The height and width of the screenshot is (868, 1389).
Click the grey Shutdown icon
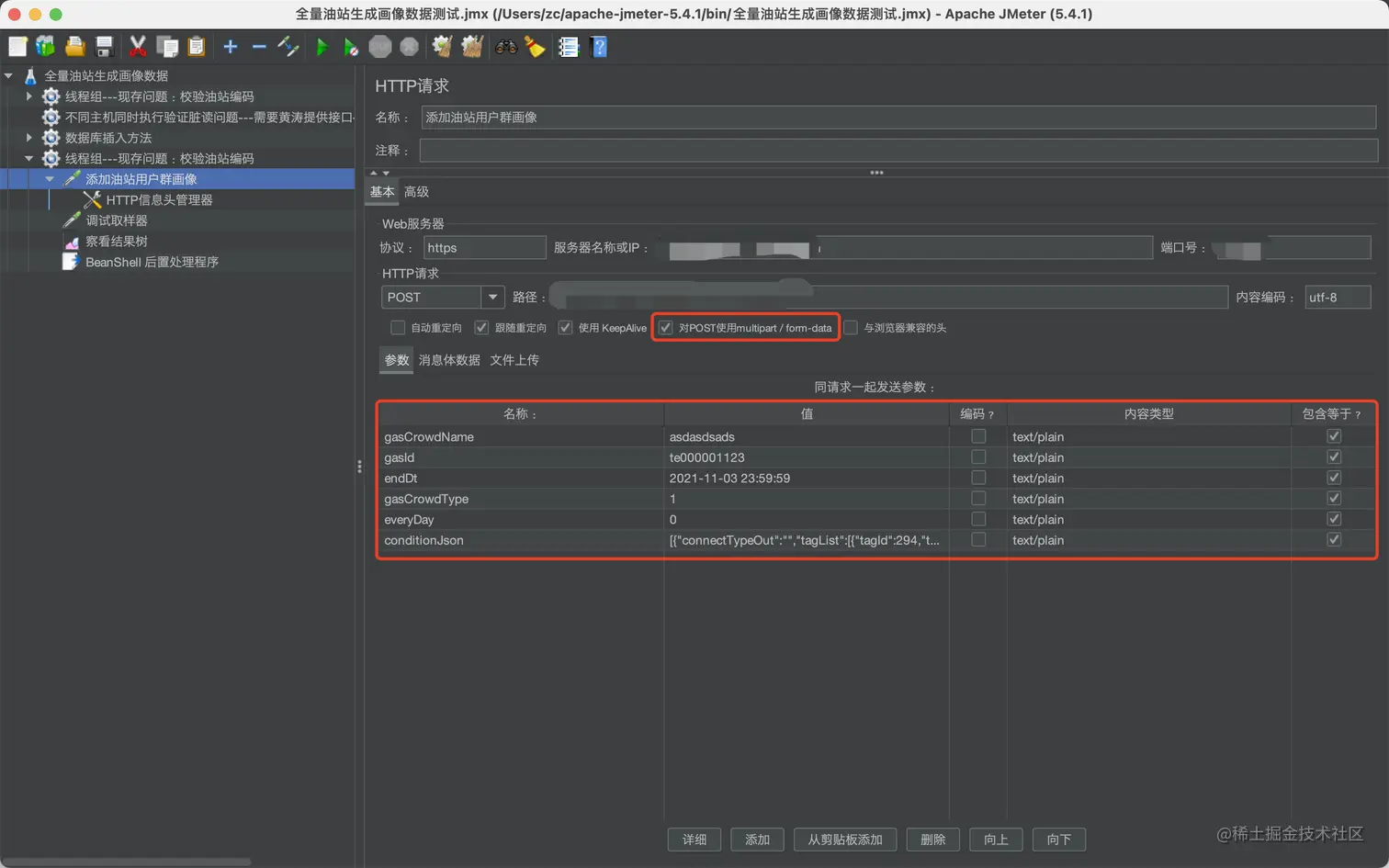click(410, 46)
